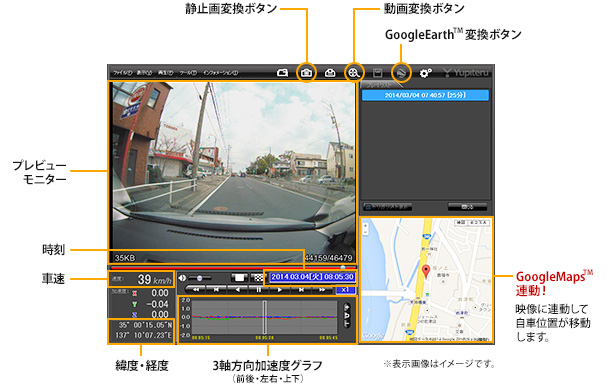This screenshot has height=388, width=607.
Task: Click the skip-to-previous button
Action: (217, 290)
